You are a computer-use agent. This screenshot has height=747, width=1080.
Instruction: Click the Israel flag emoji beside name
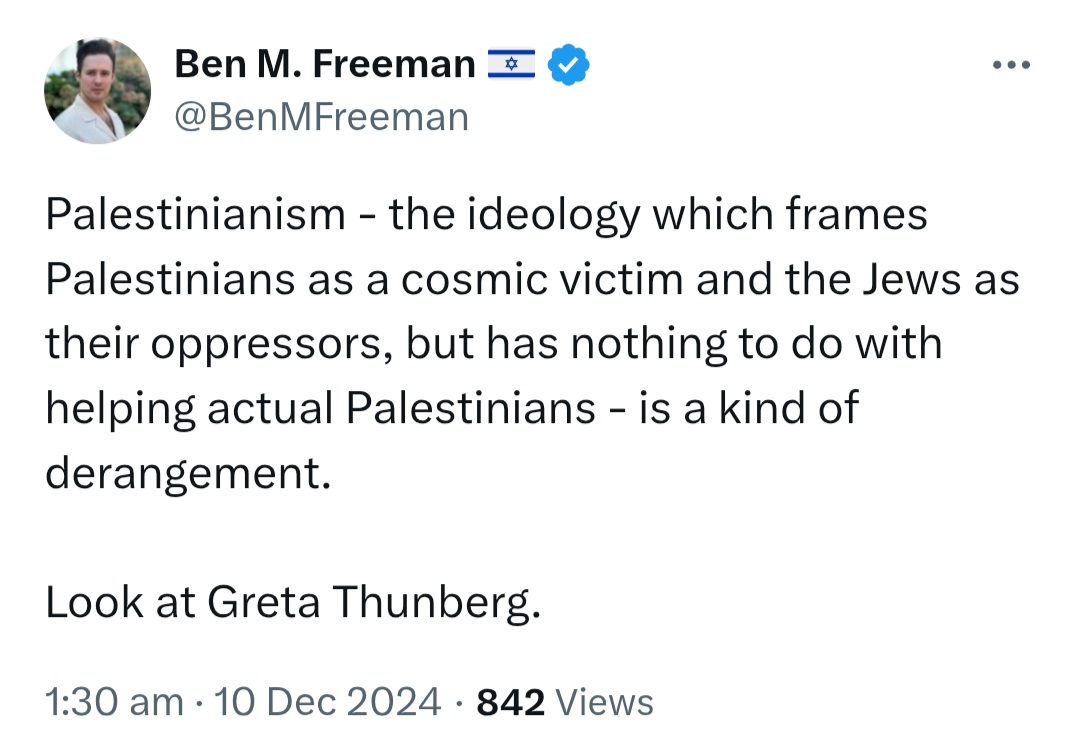[511, 64]
